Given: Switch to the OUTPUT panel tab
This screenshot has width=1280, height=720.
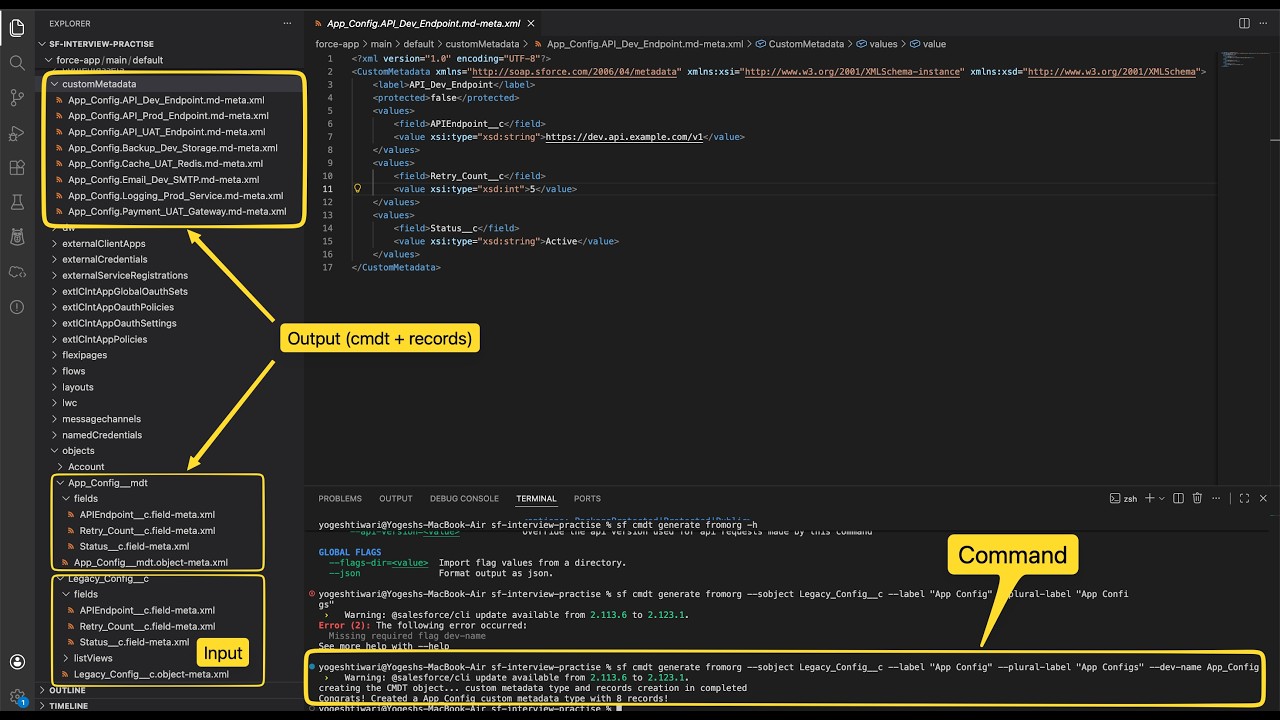Looking at the screenshot, I should (396, 498).
